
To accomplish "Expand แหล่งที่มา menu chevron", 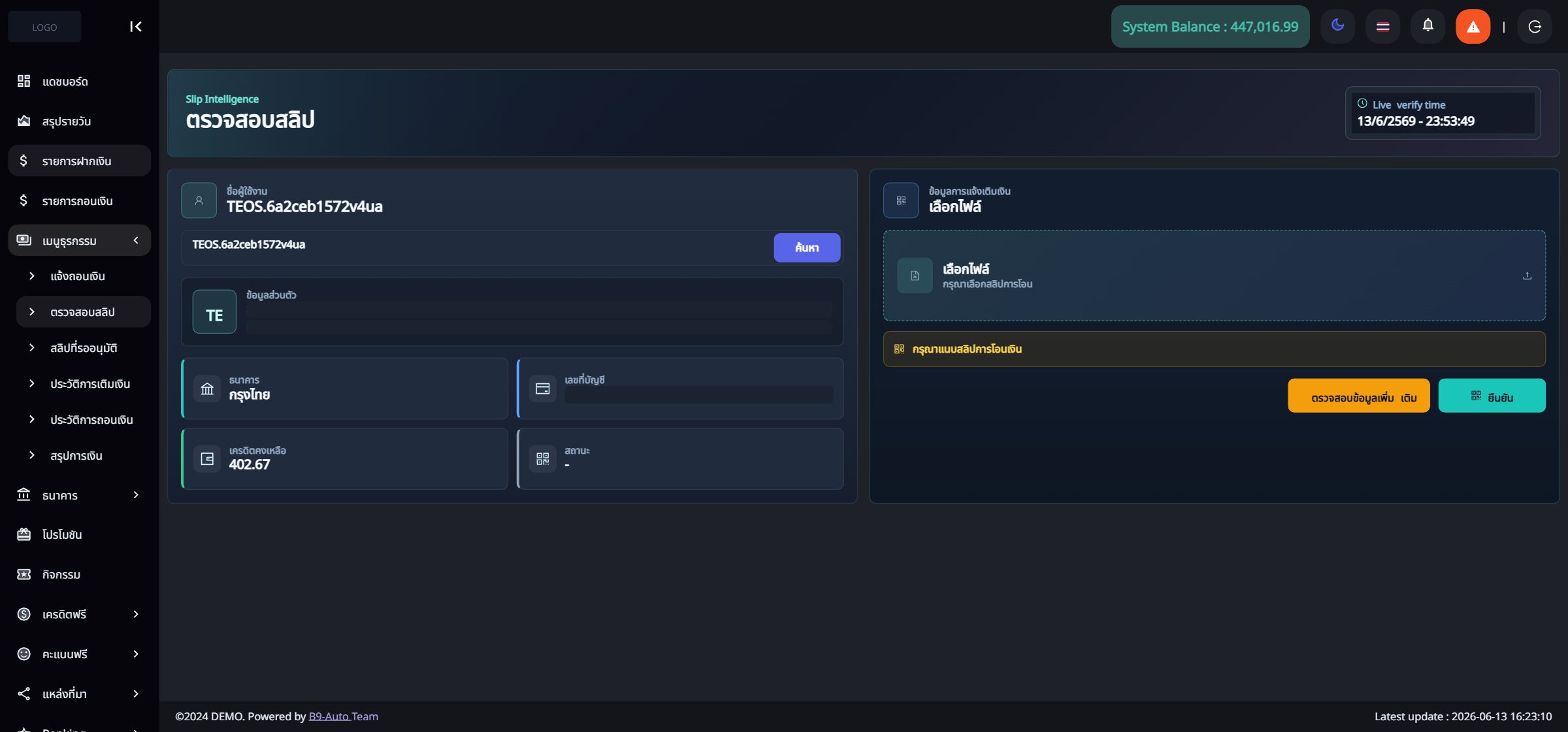I will pyautogui.click(x=135, y=694).
